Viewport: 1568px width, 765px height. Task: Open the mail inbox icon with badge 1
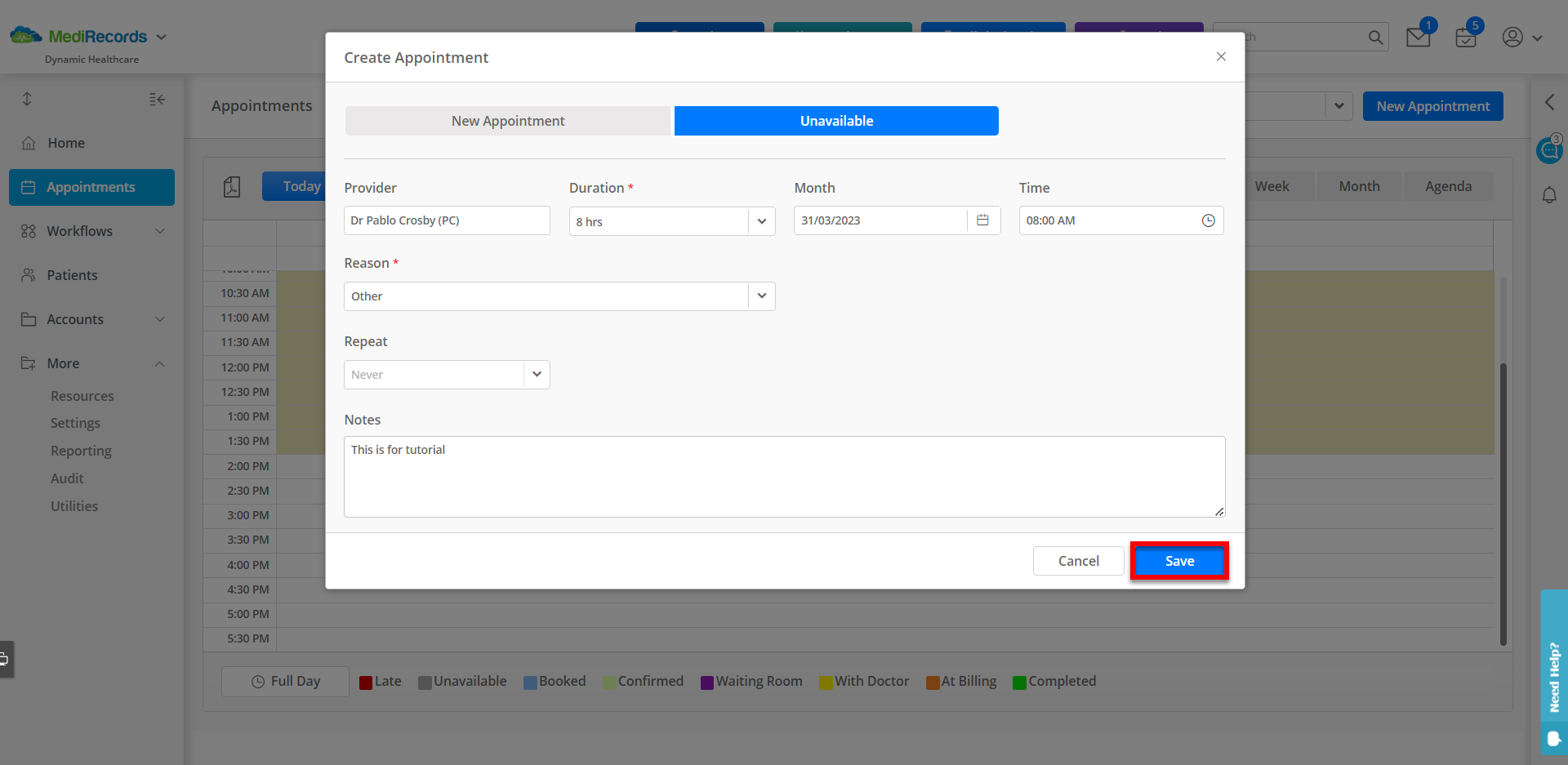point(1419,37)
